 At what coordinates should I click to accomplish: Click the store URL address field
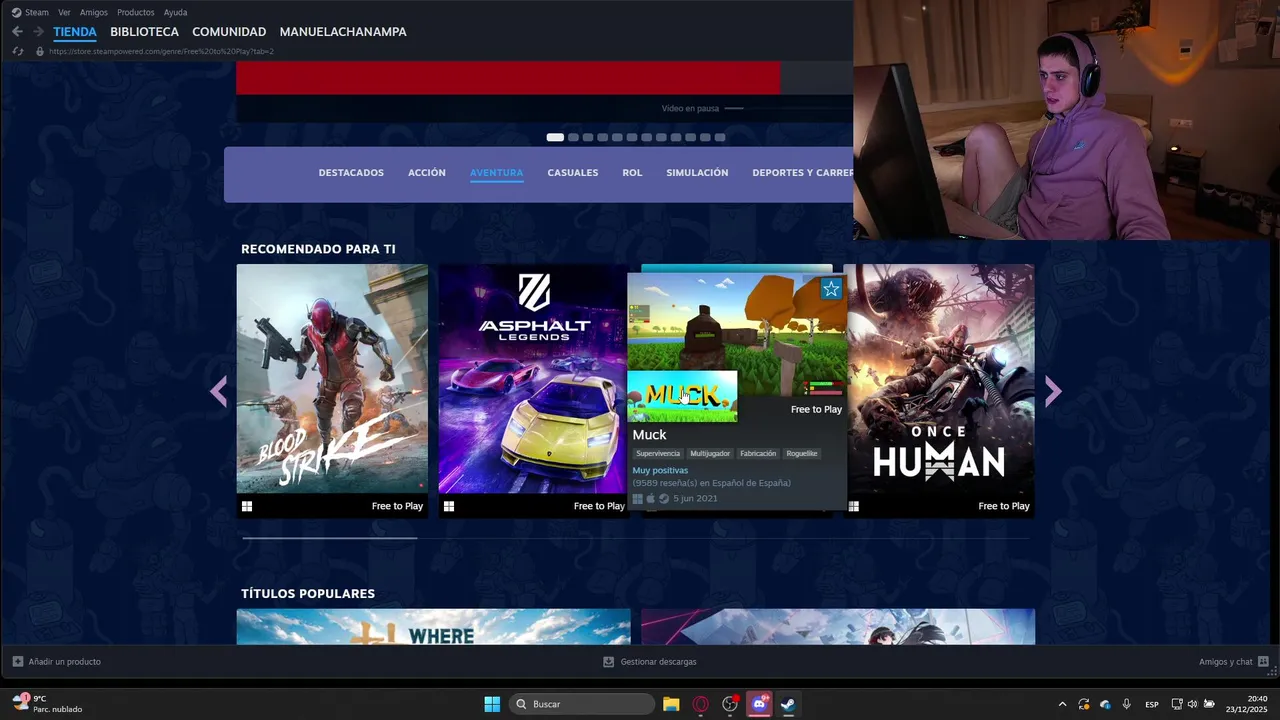tap(161, 51)
